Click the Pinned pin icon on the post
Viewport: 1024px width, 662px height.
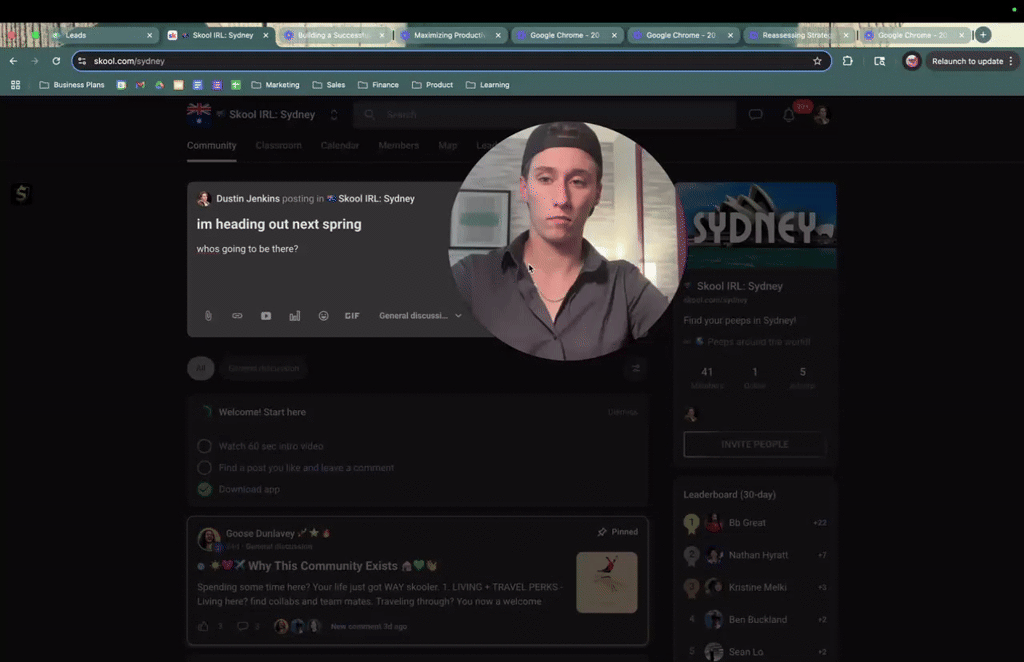[601, 532]
